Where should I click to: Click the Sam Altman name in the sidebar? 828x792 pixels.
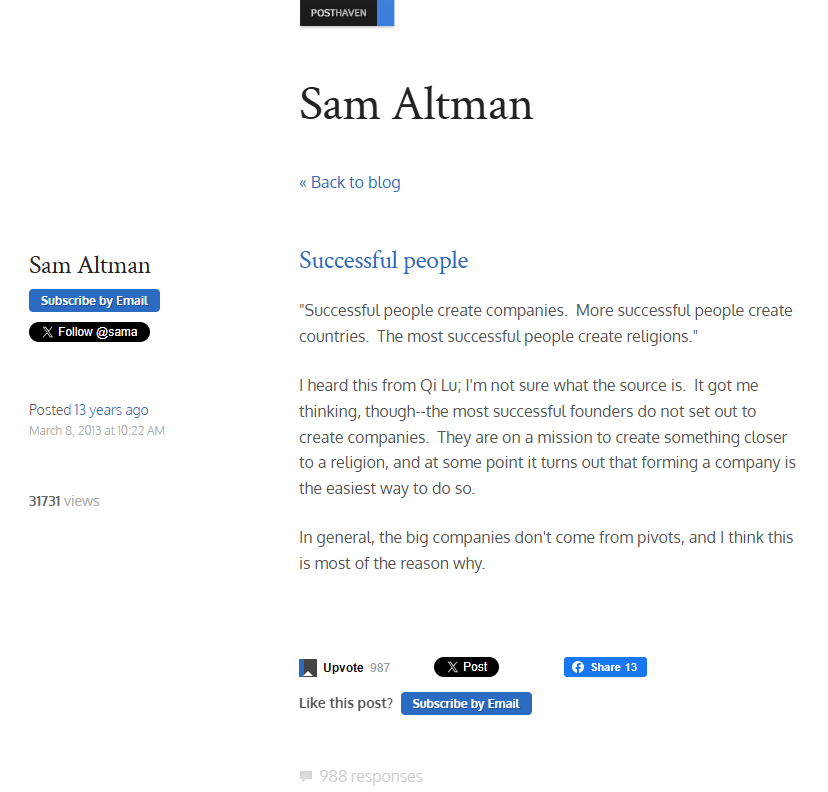pos(88,264)
